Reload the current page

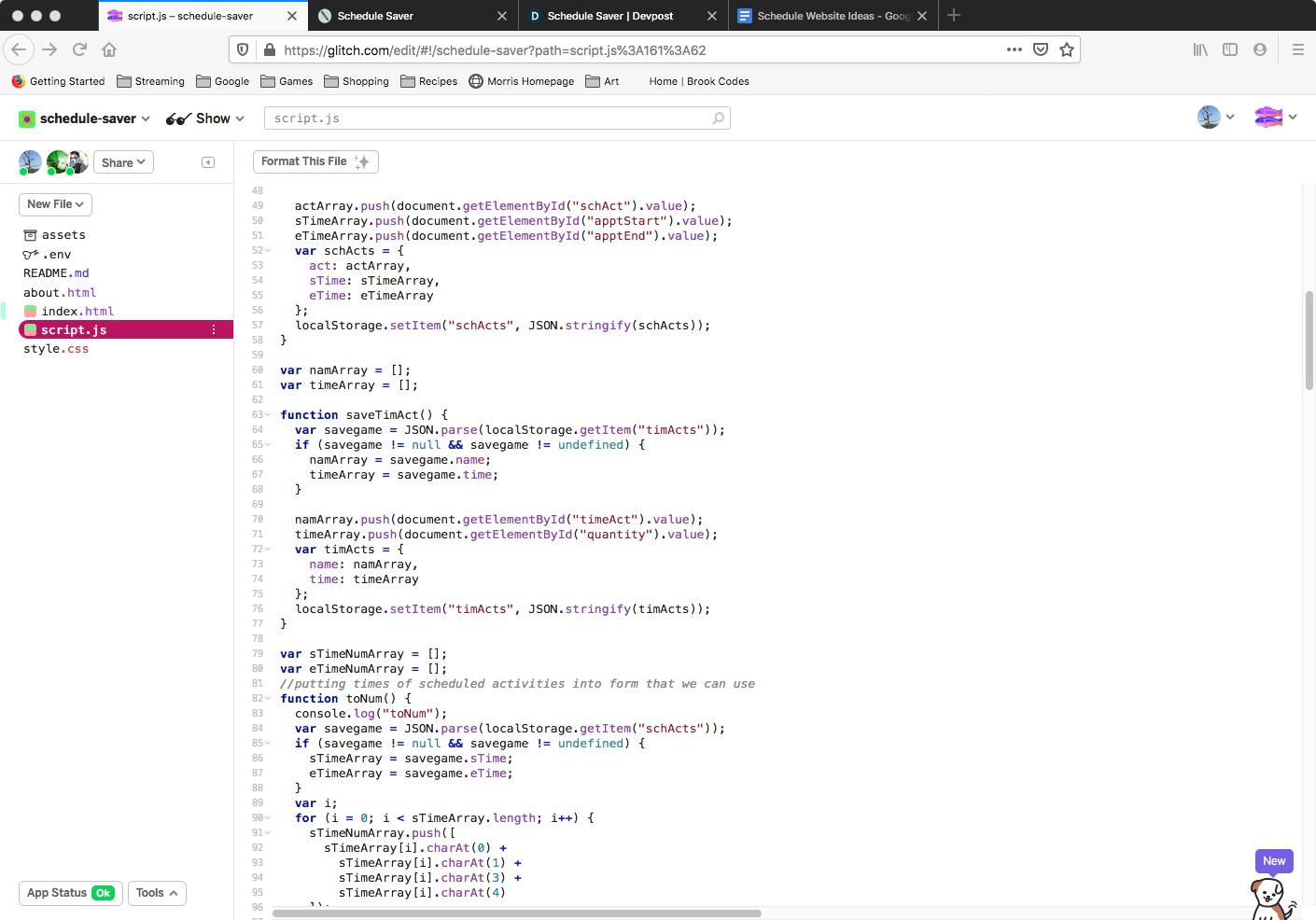click(79, 49)
